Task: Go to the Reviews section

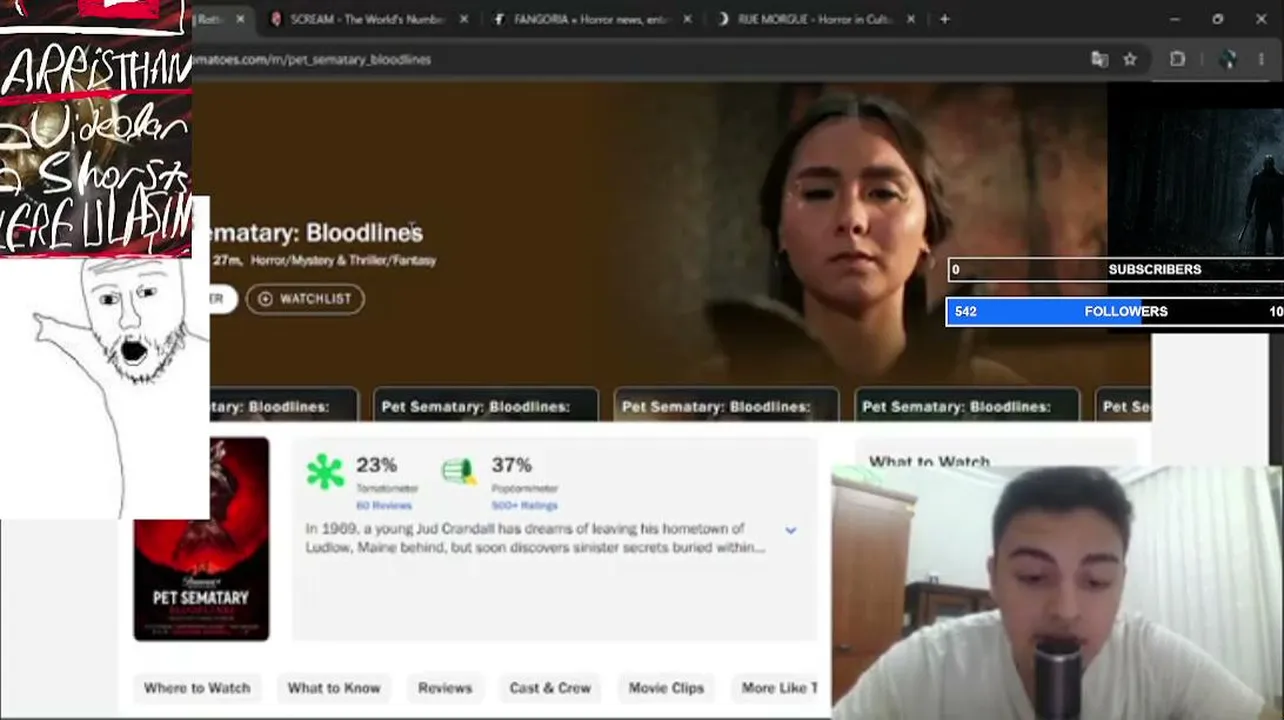Action: (x=445, y=688)
